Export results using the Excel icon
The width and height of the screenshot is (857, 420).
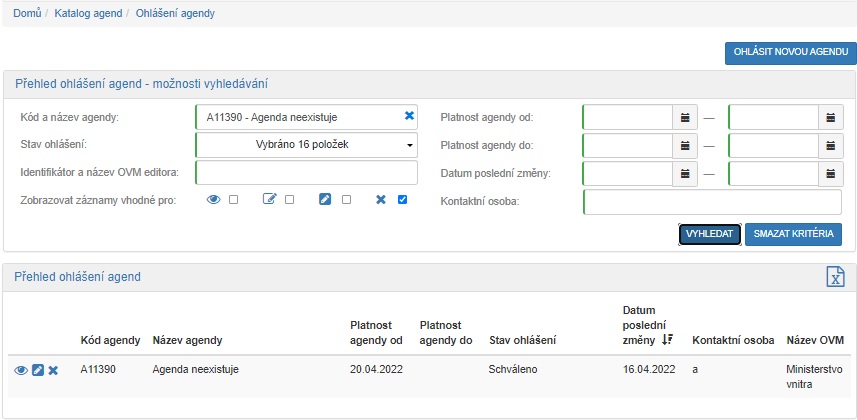834,277
